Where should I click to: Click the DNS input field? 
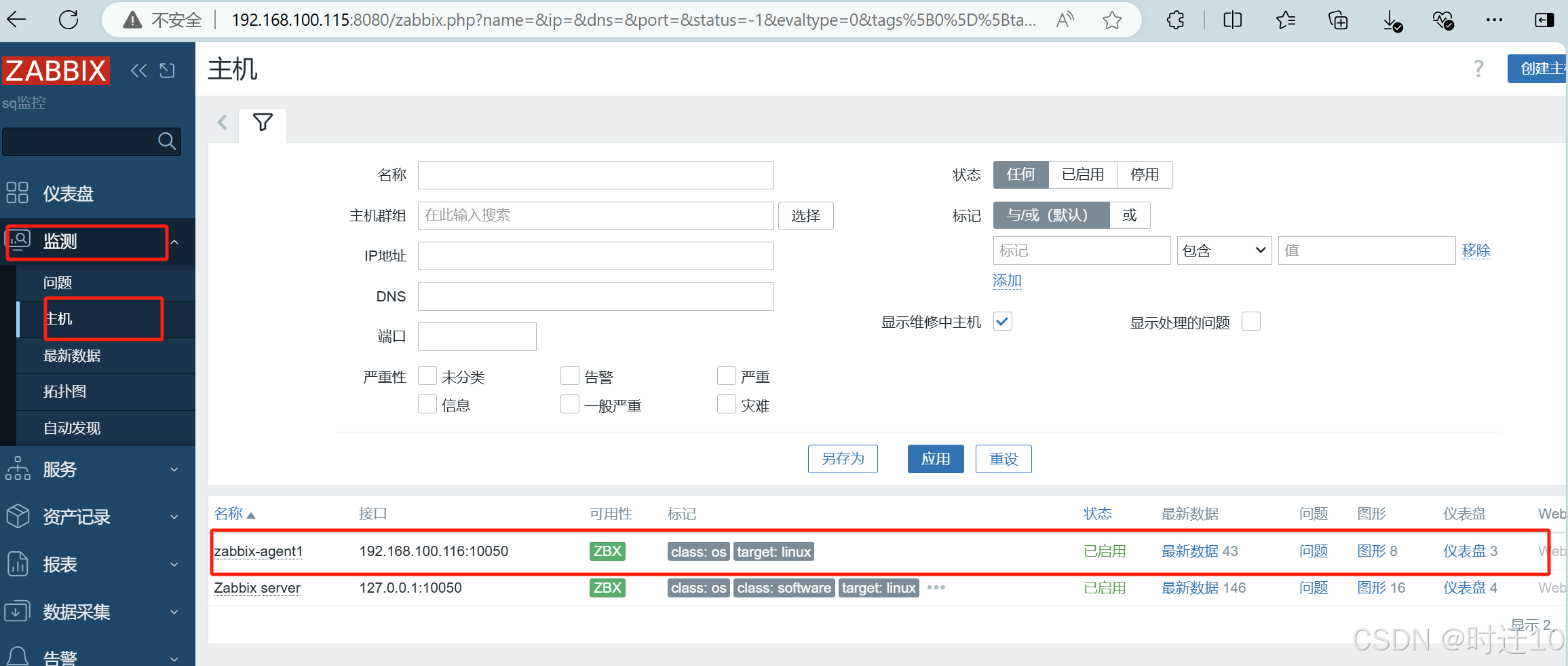tap(596, 297)
